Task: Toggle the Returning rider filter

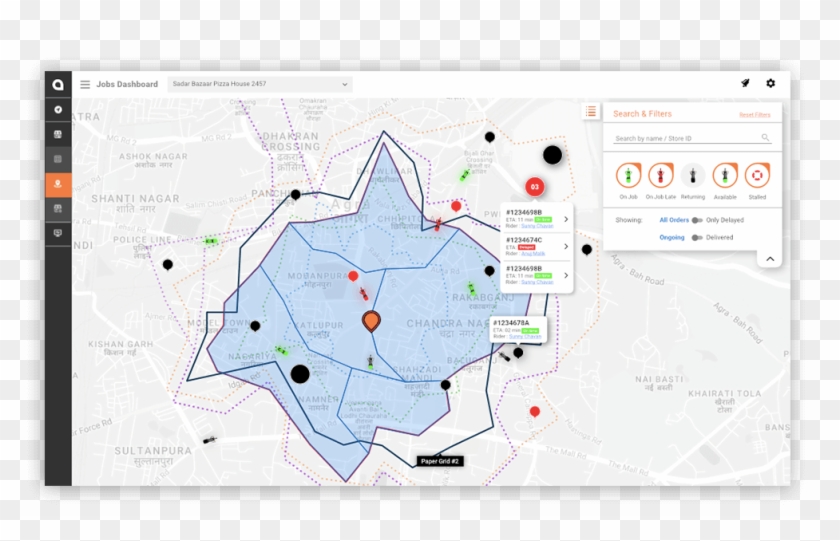Action: [x=693, y=175]
